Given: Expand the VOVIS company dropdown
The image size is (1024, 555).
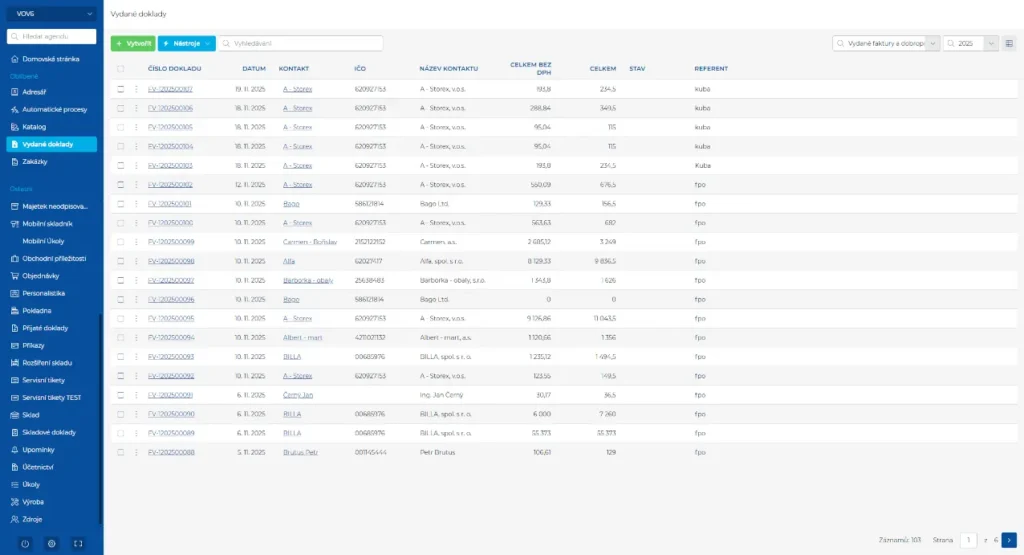Looking at the screenshot, I should tap(90, 14).
